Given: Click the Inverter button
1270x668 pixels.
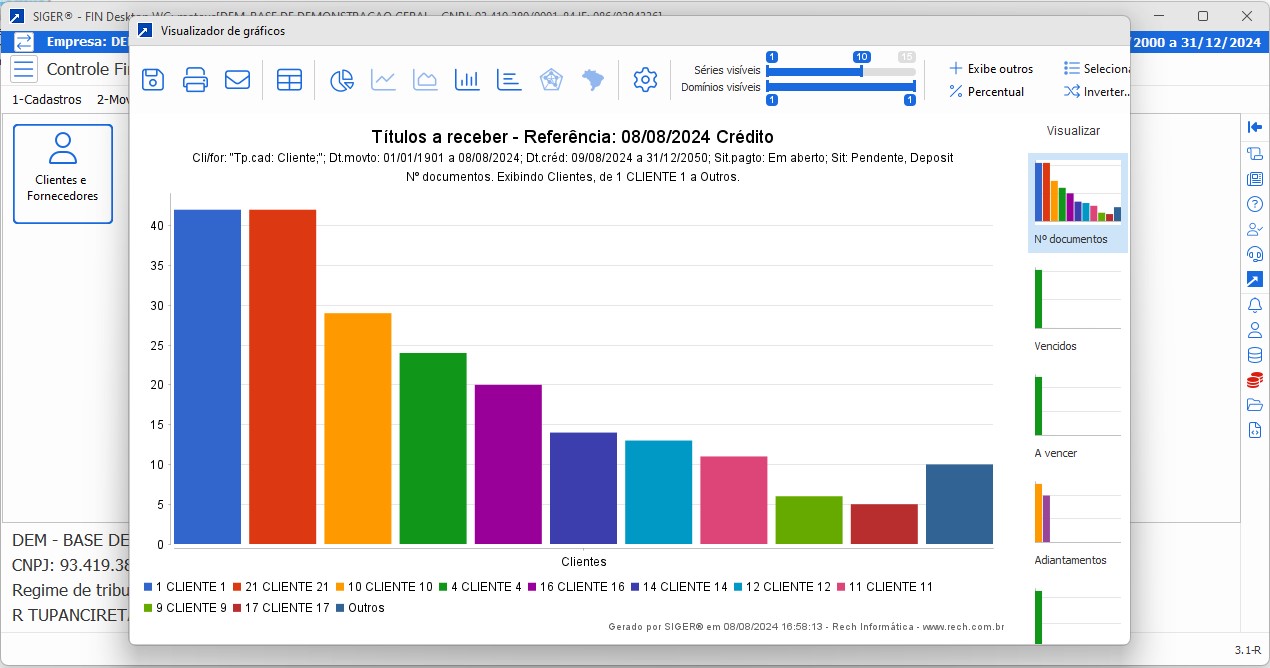Looking at the screenshot, I should (1096, 92).
